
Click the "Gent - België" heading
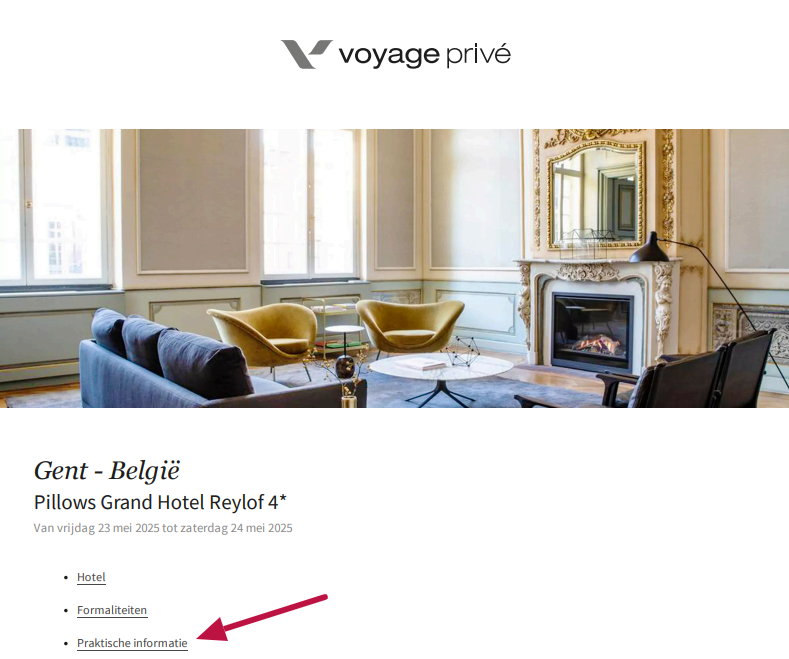click(107, 471)
